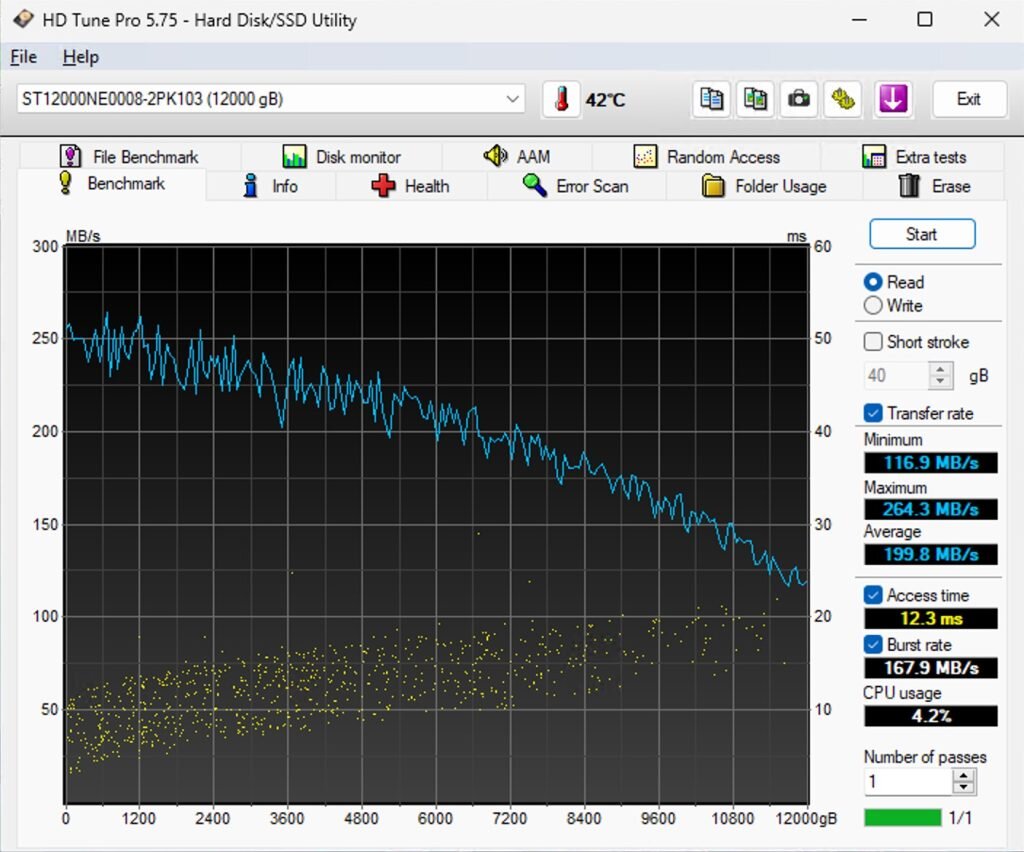
Task: Click the 42°C temperature reading
Action: (x=605, y=100)
